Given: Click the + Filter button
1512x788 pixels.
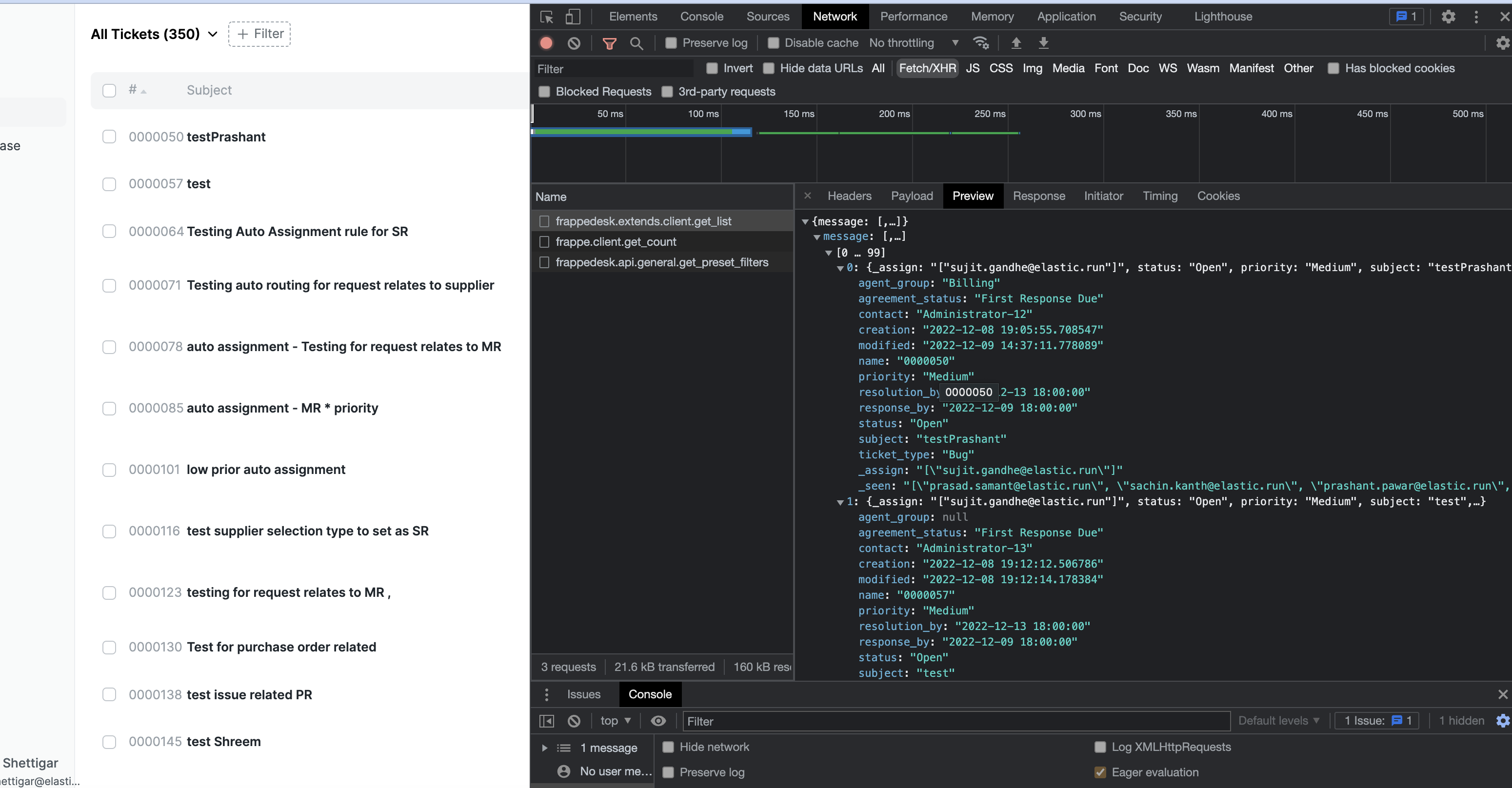Looking at the screenshot, I should tap(259, 34).
